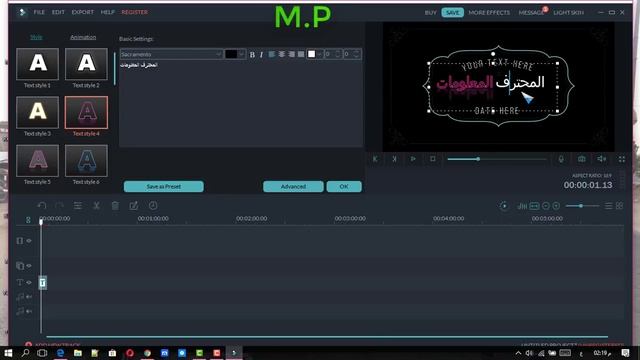Open the EXPORT menu
This screenshot has width=640, height=360.
pos(82,12)
